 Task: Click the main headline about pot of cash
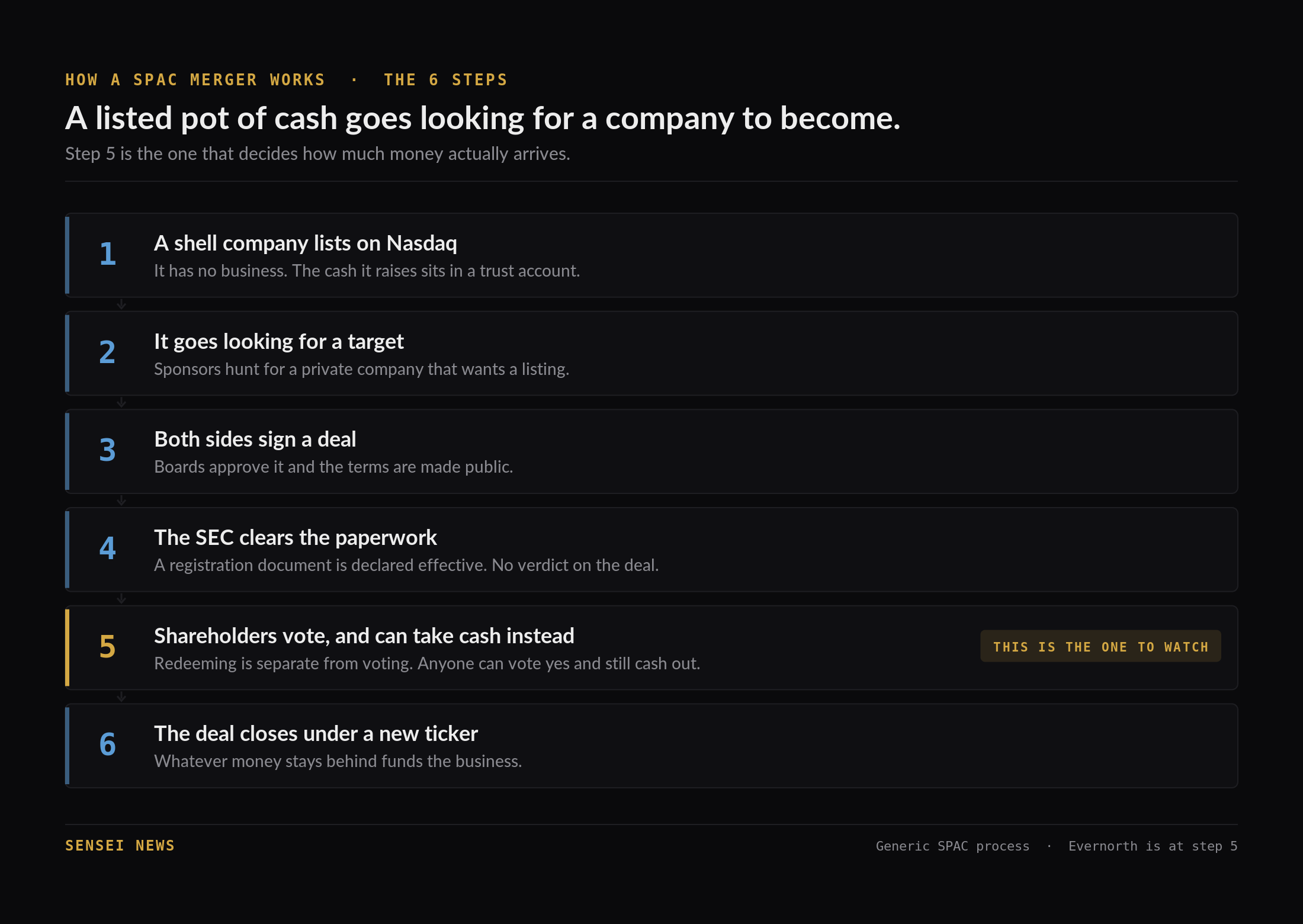(x=483, y=118)
